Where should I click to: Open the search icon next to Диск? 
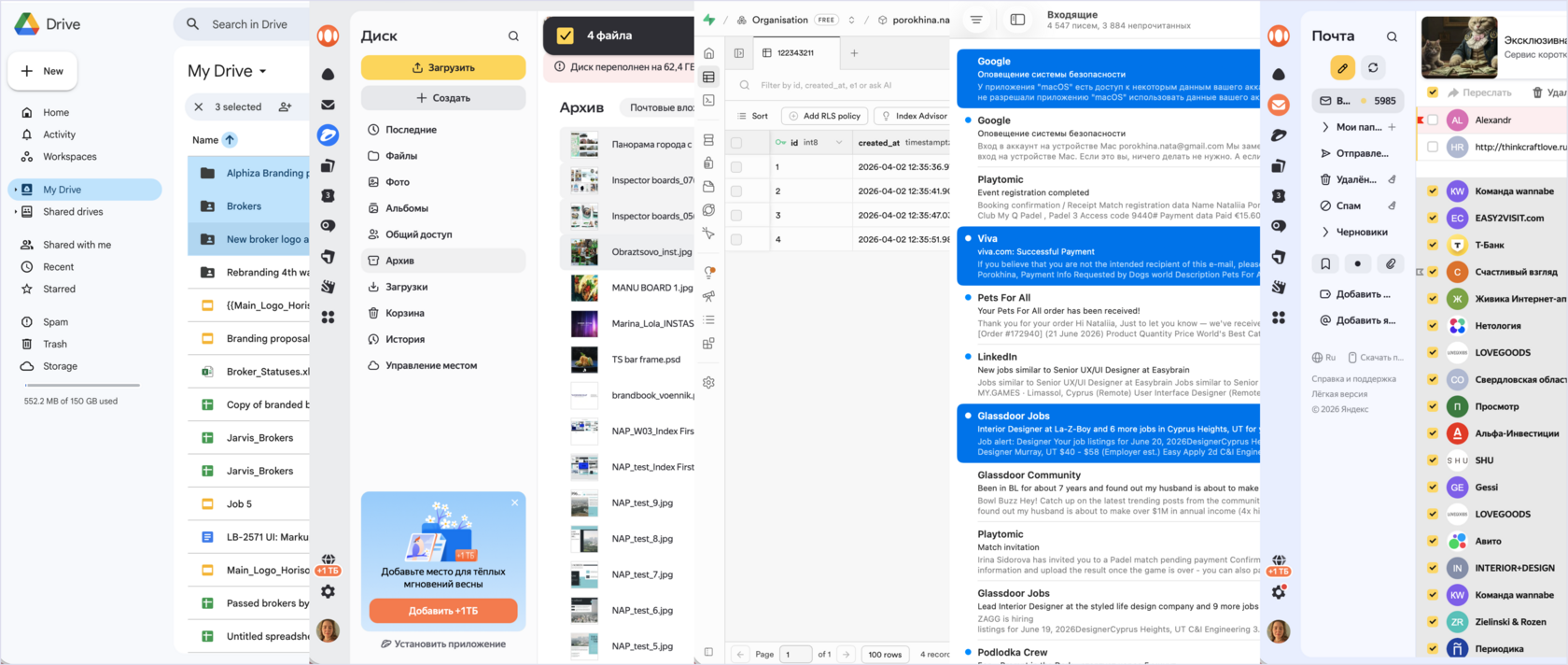[x=513, y=36]
